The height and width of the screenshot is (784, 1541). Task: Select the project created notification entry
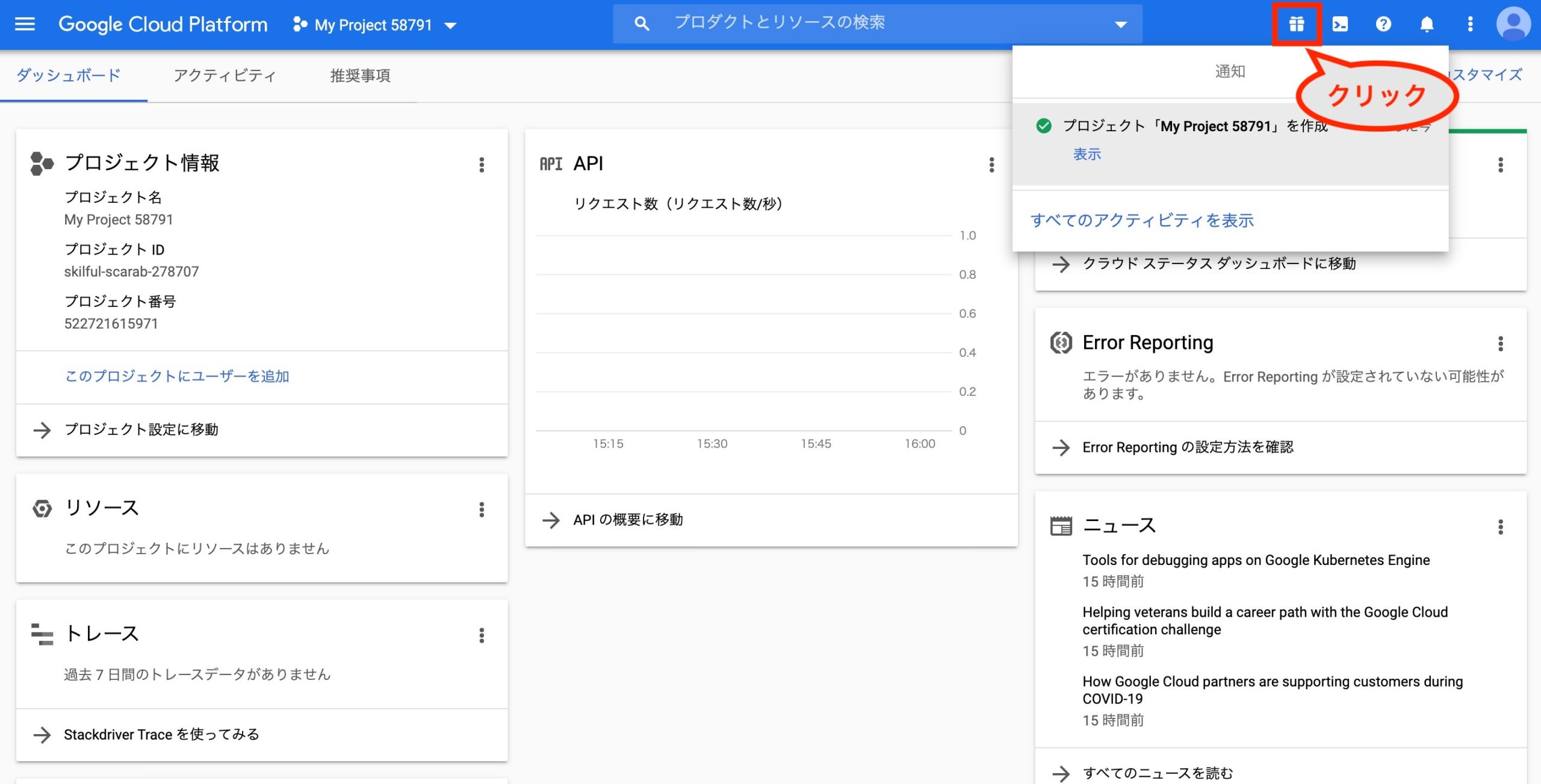pyautogui.click(x=1230, y=144)
